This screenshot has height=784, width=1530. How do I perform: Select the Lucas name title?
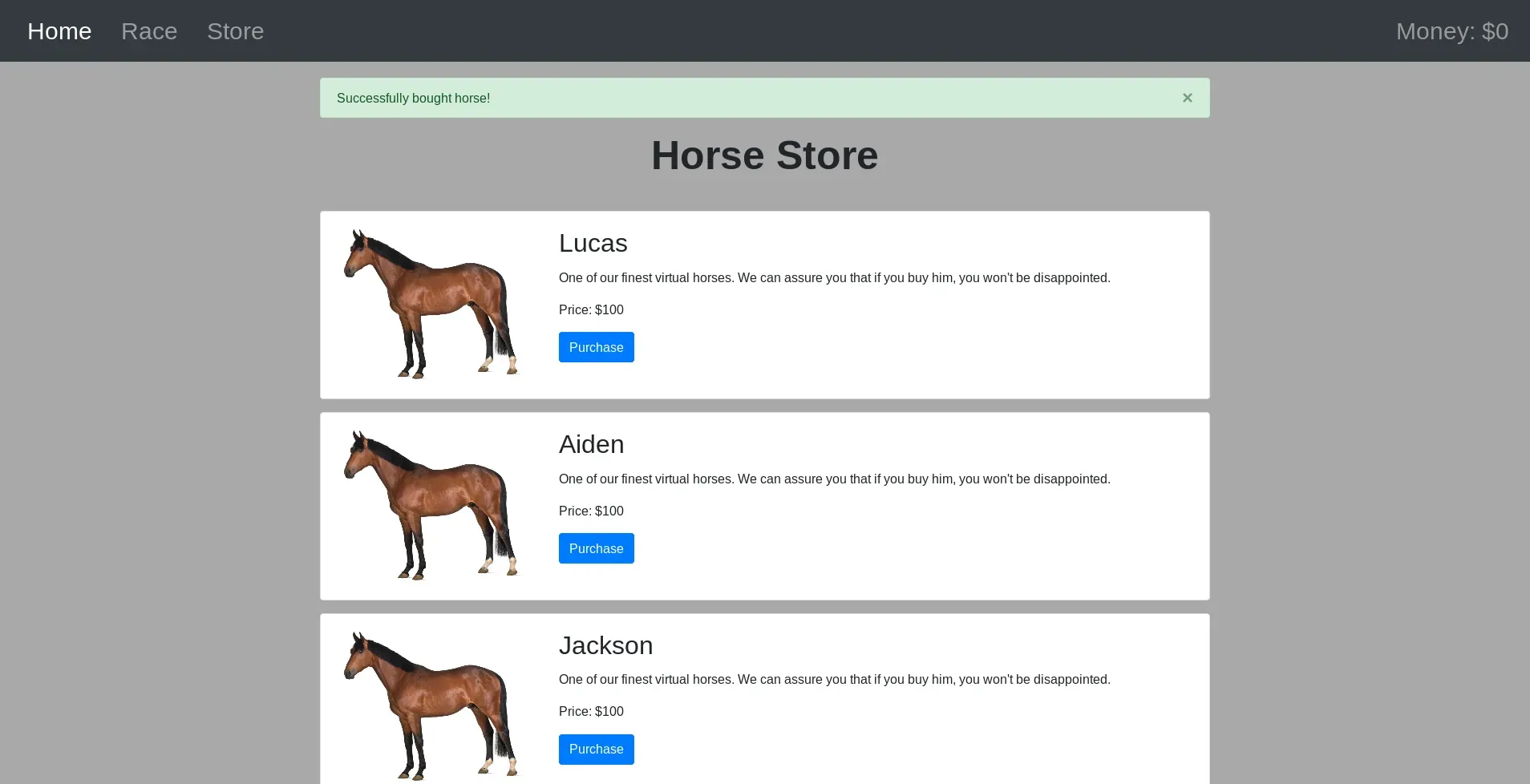click(593, 243)
